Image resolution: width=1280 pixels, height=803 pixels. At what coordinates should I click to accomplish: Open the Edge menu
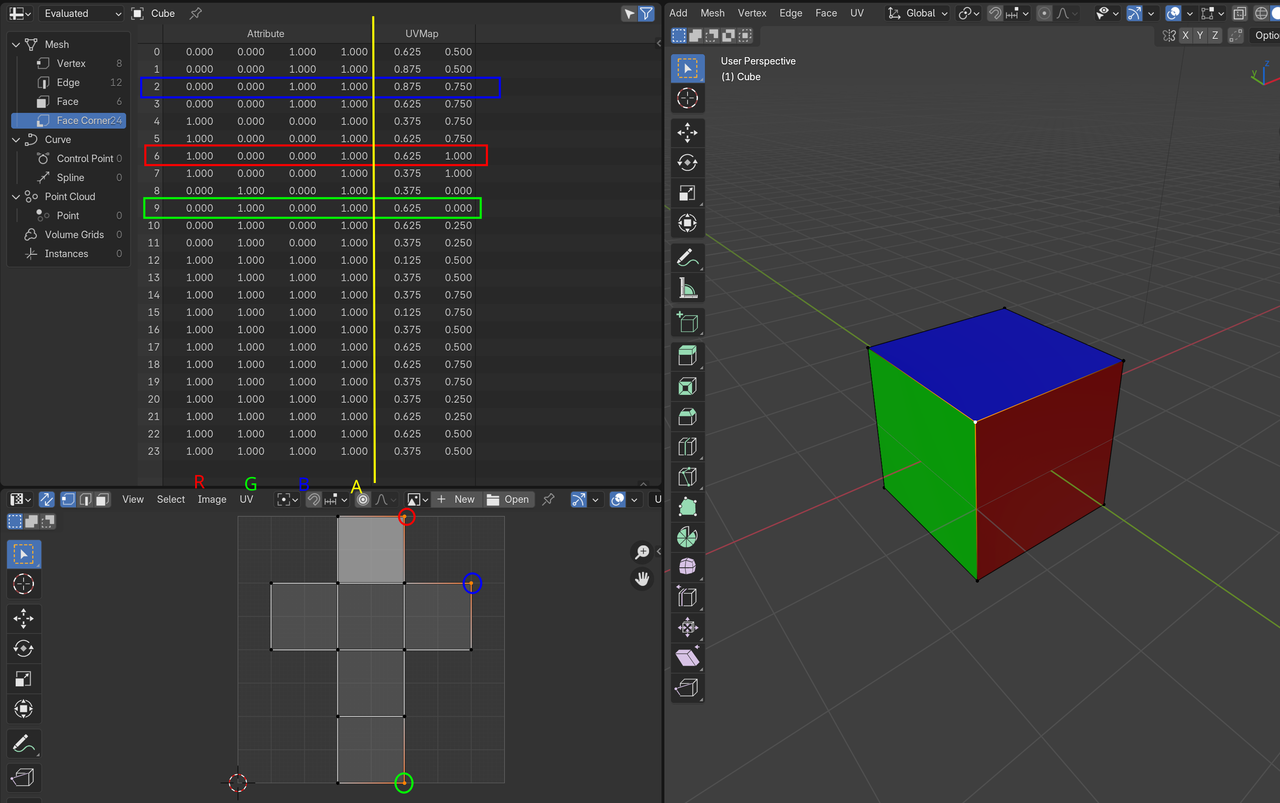click(791, 13)
